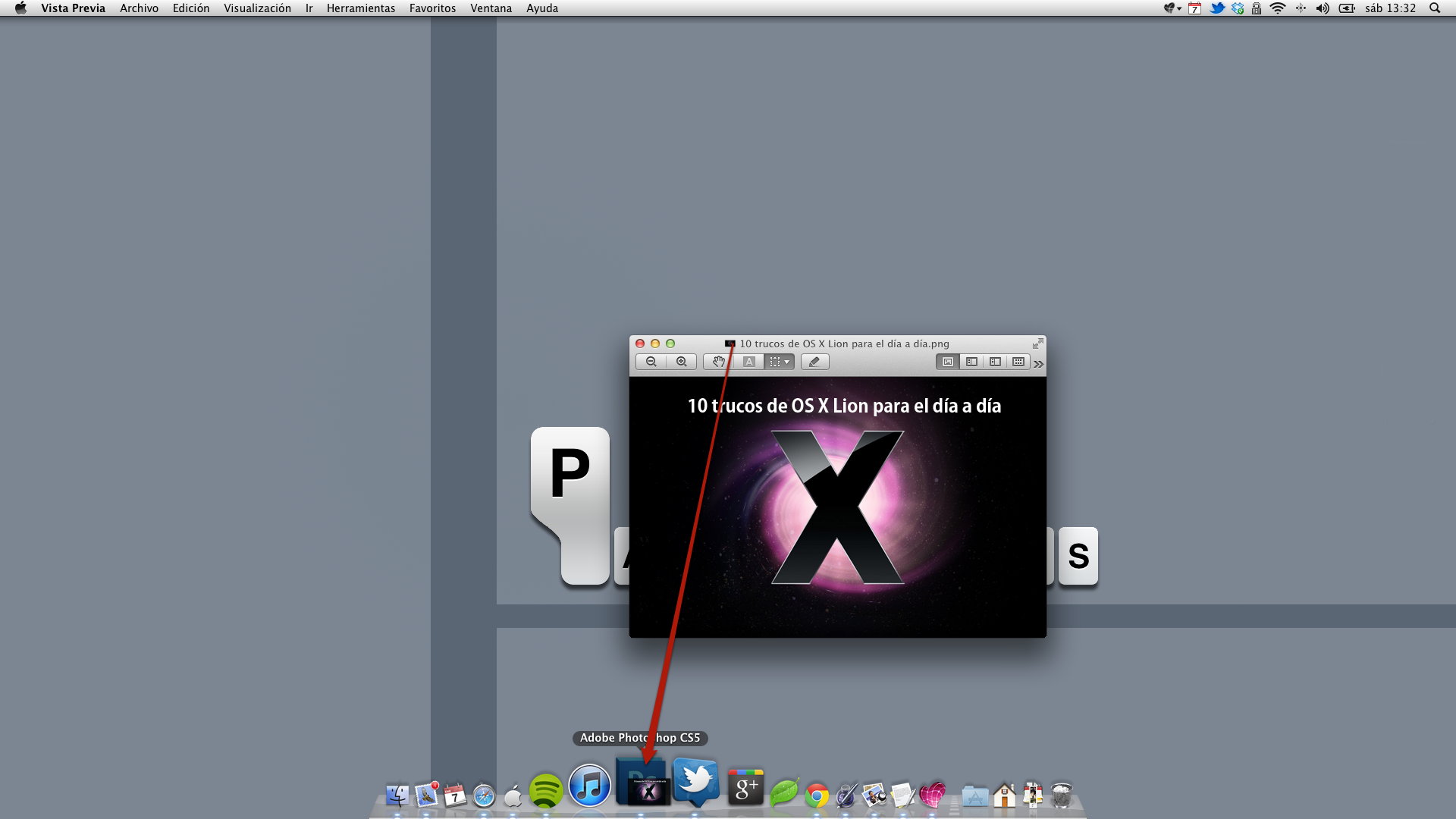Click the Bluetooth status icon
The width and height of the screenshot is (1456, 819).
pos(1301,8)
